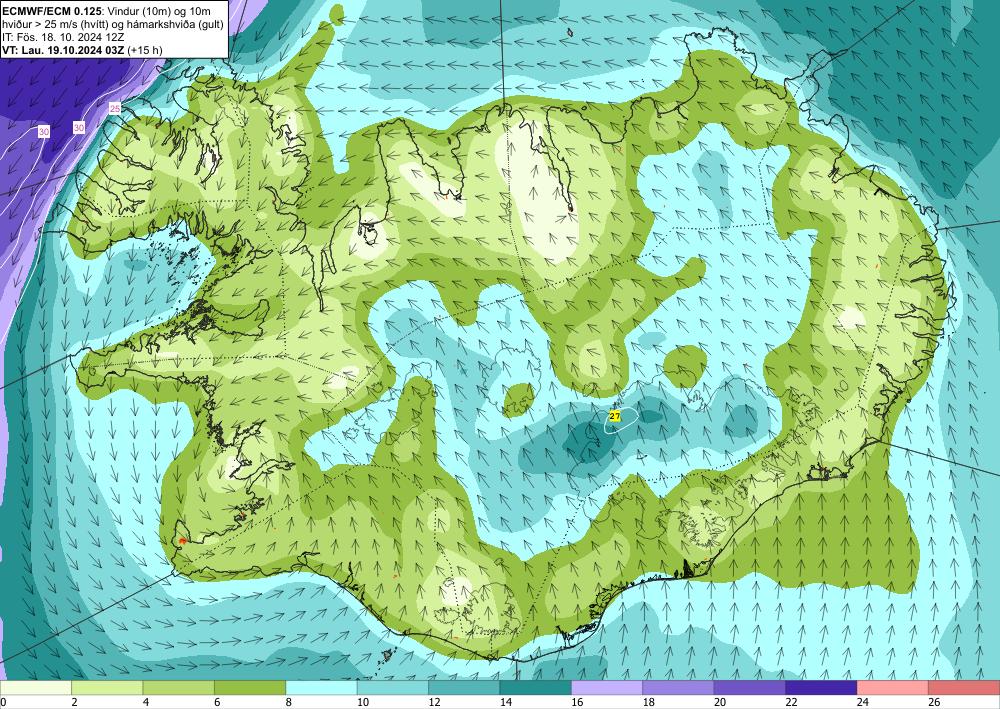Click the VT: Lau. 19.10.2024 03Z text

click(x=64, y=50)
